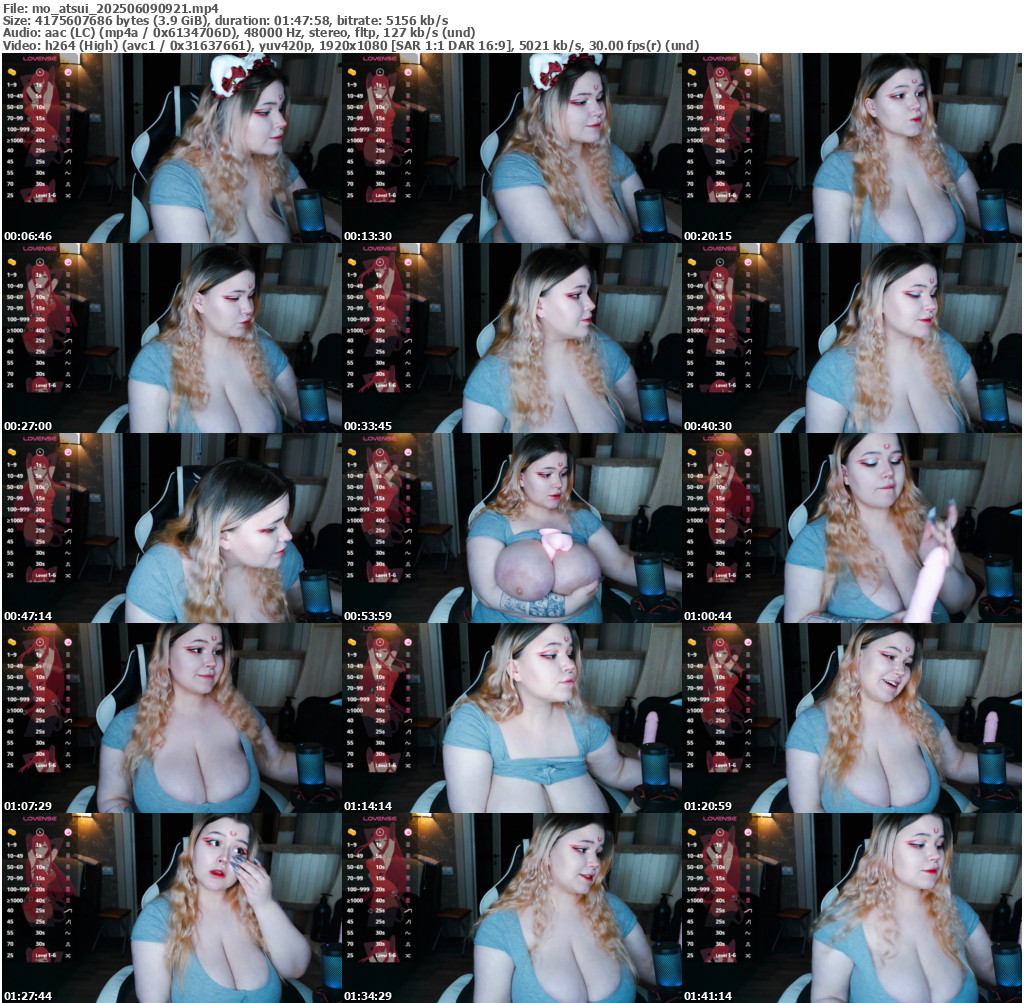Pick the frame at 00:47:14
Screen dimensions: 1024x1003
pos(172,528)
